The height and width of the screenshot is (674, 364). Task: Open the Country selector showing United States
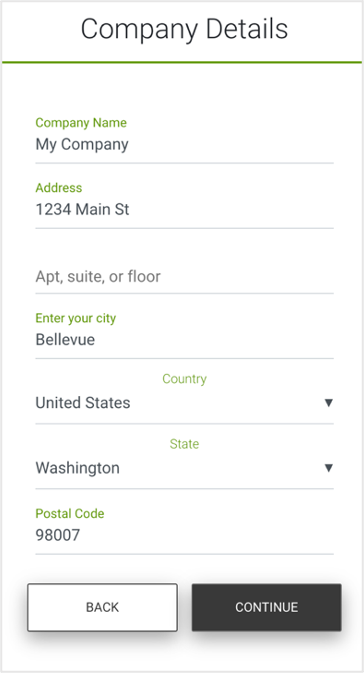point(184,403)
